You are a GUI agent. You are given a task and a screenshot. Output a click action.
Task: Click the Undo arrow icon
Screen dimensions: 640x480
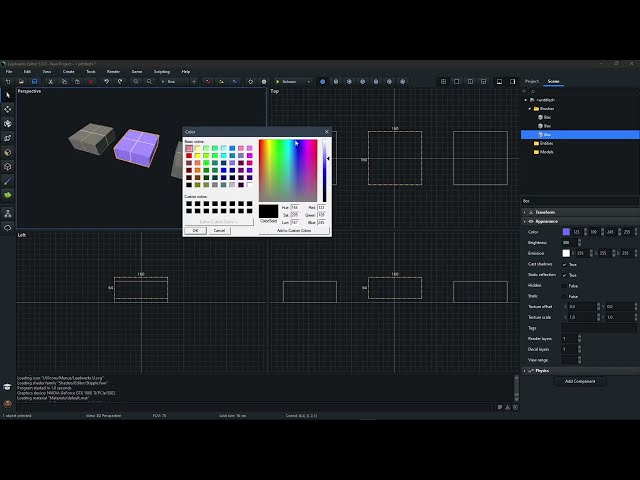pyautogui.click(x=107, y=82)
